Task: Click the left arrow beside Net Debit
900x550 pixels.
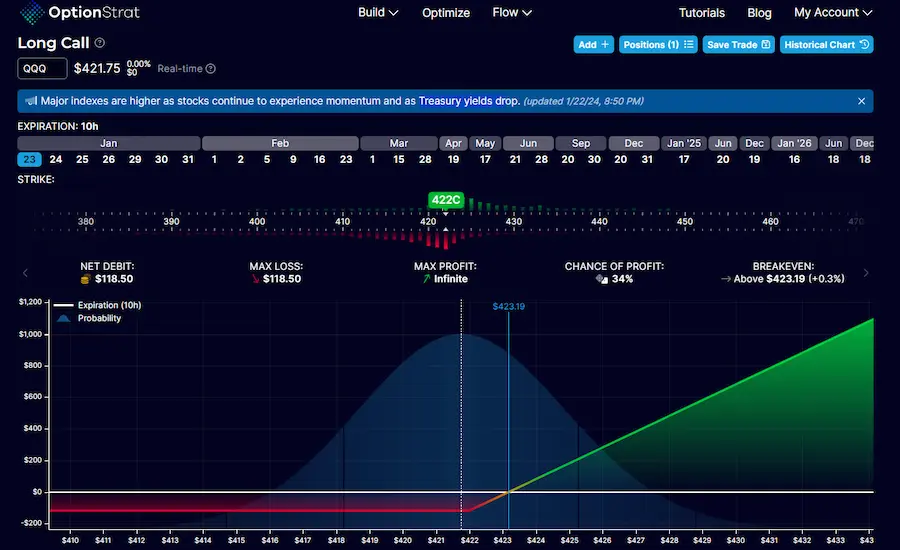Action: tap(26, 273)
